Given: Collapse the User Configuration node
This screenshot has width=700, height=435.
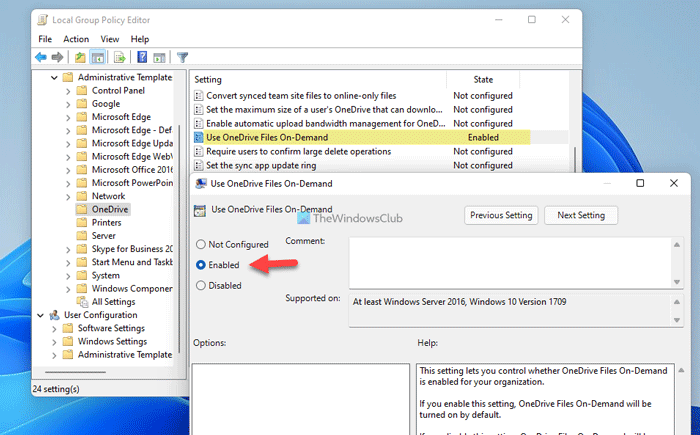Looking at the screenshot, I should tap(41, 315).
